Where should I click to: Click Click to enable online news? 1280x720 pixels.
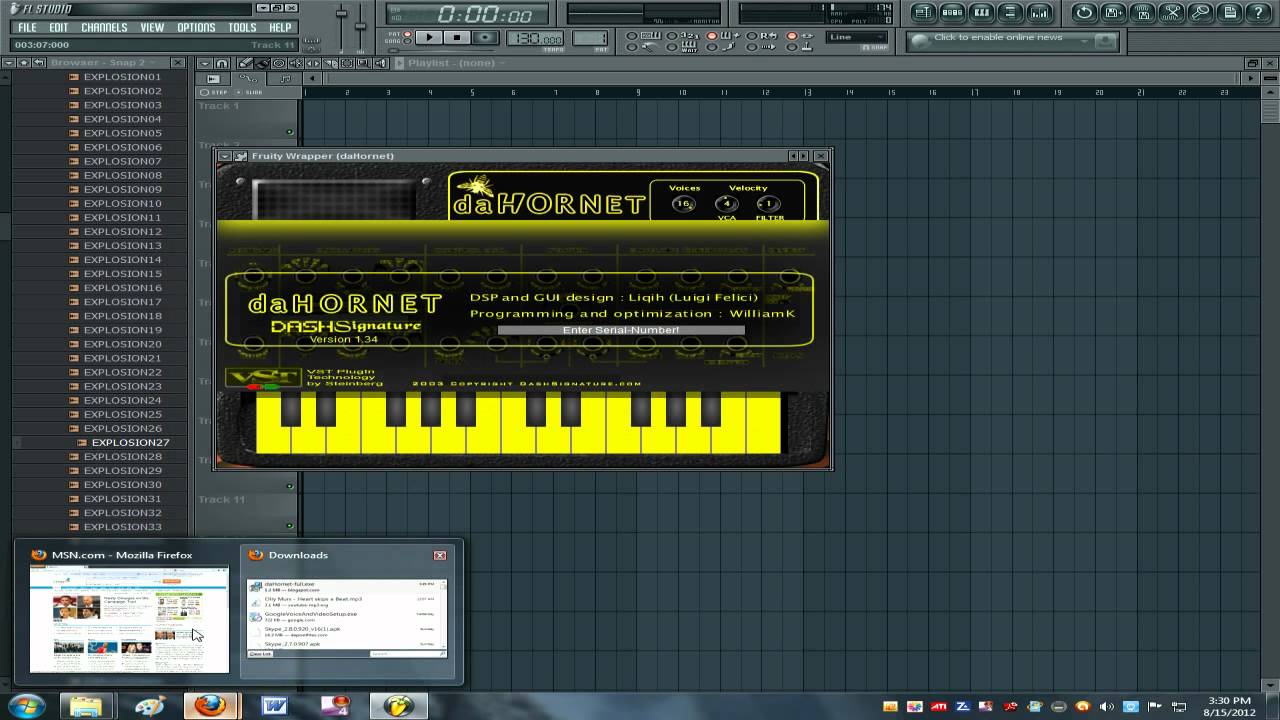tap(998, 38)
